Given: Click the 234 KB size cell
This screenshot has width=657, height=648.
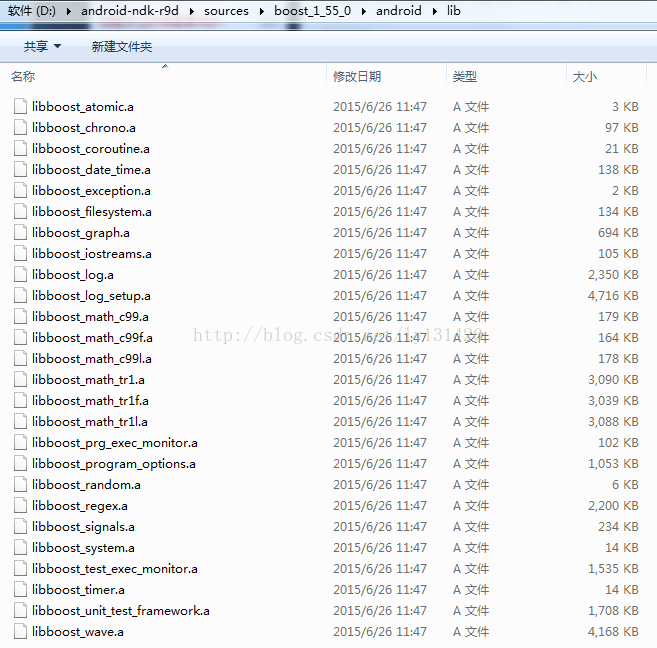Looking at the screenshot, I should coord(618,527).
